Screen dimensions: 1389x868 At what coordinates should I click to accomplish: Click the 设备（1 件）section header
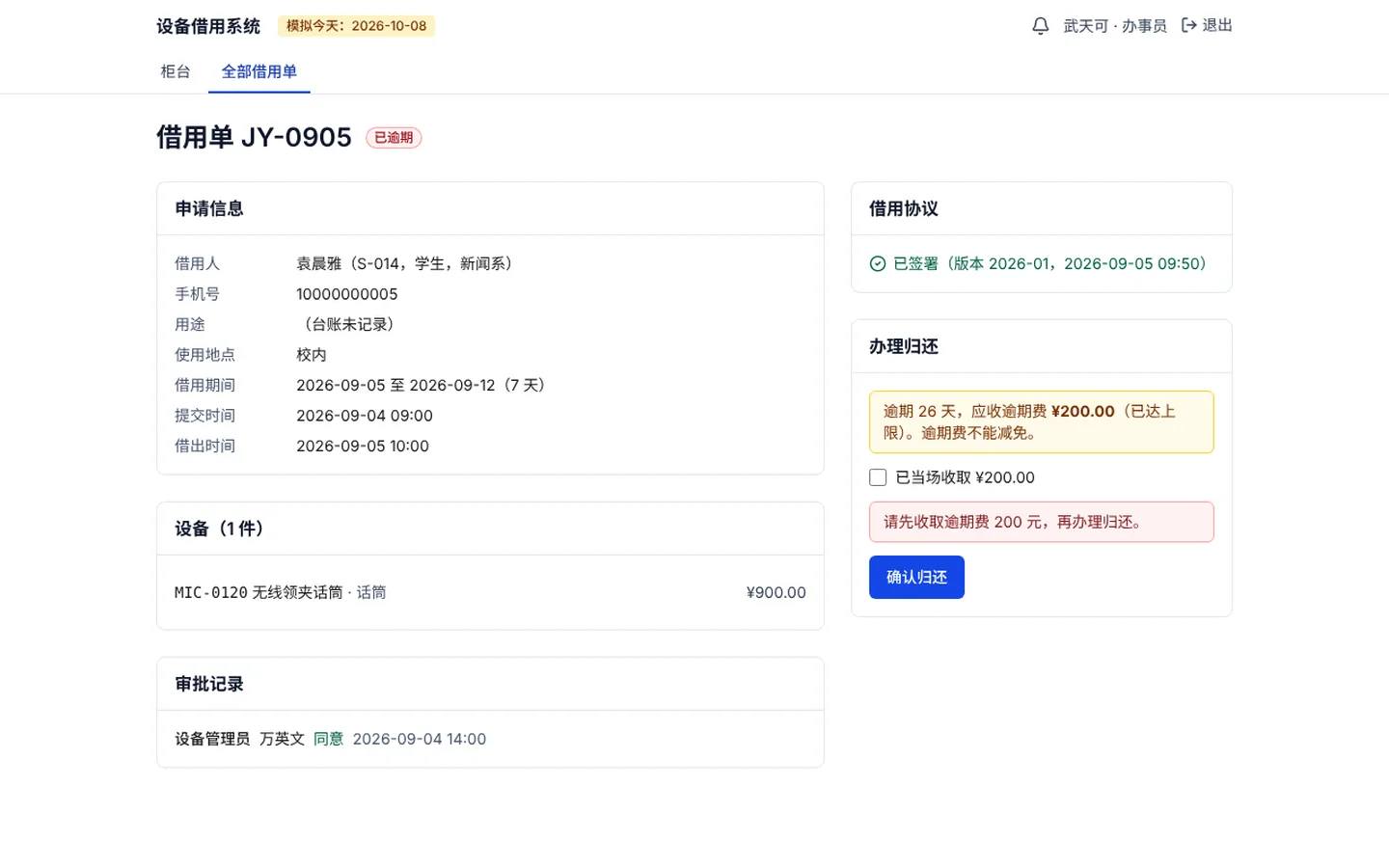[x=223, y=529]
